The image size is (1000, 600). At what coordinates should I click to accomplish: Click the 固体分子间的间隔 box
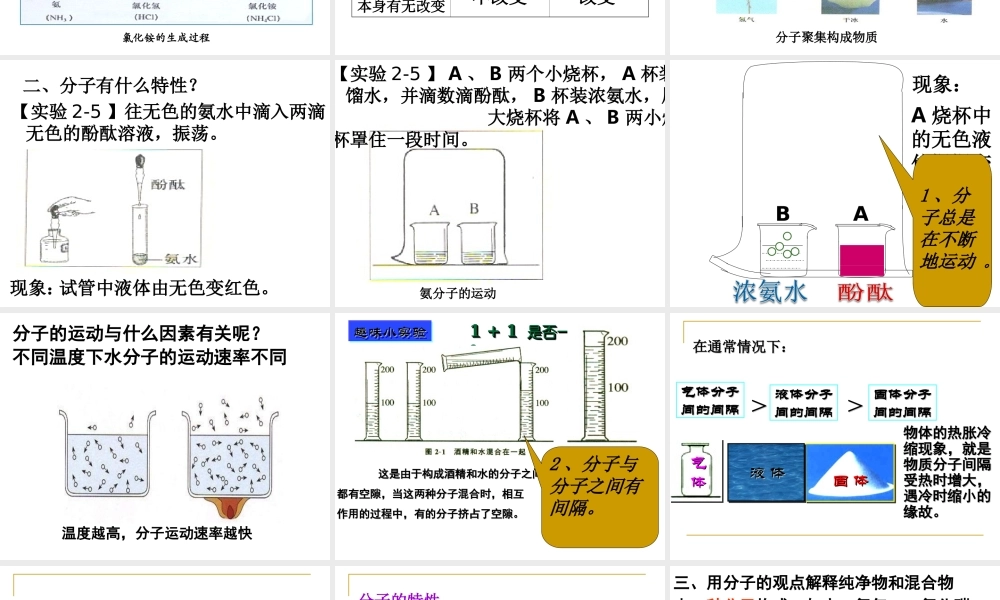[902, 403]
